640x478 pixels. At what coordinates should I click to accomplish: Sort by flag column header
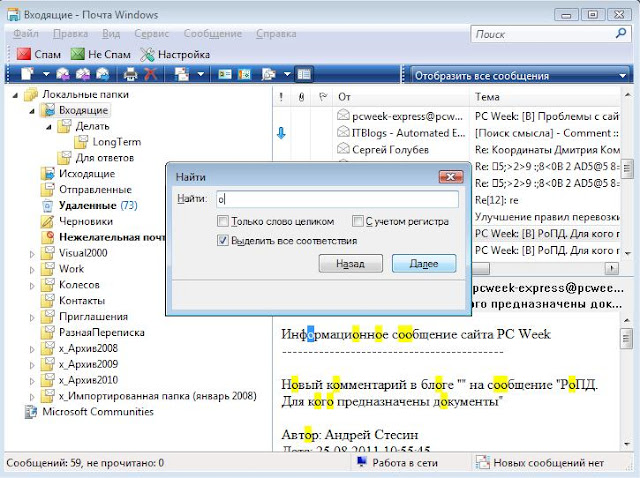coord(323,97)
